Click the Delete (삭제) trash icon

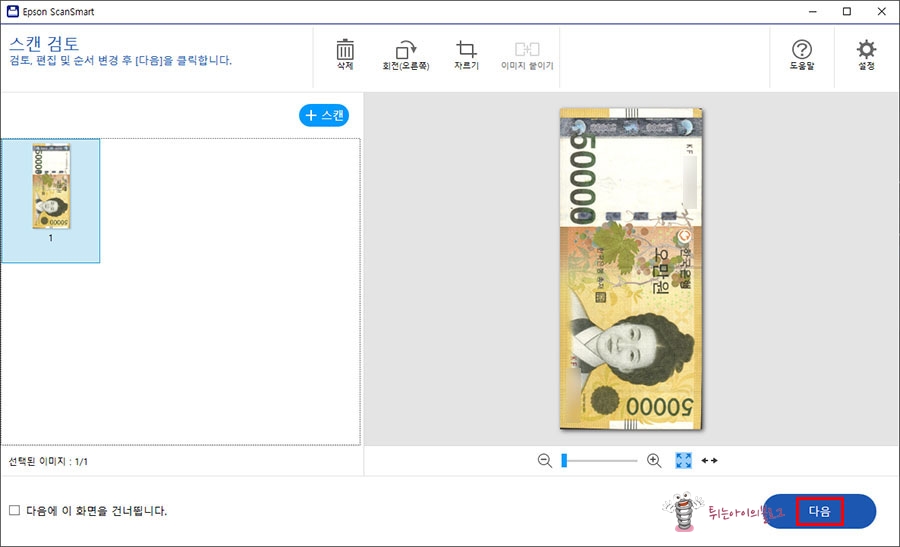coord(345,55)
